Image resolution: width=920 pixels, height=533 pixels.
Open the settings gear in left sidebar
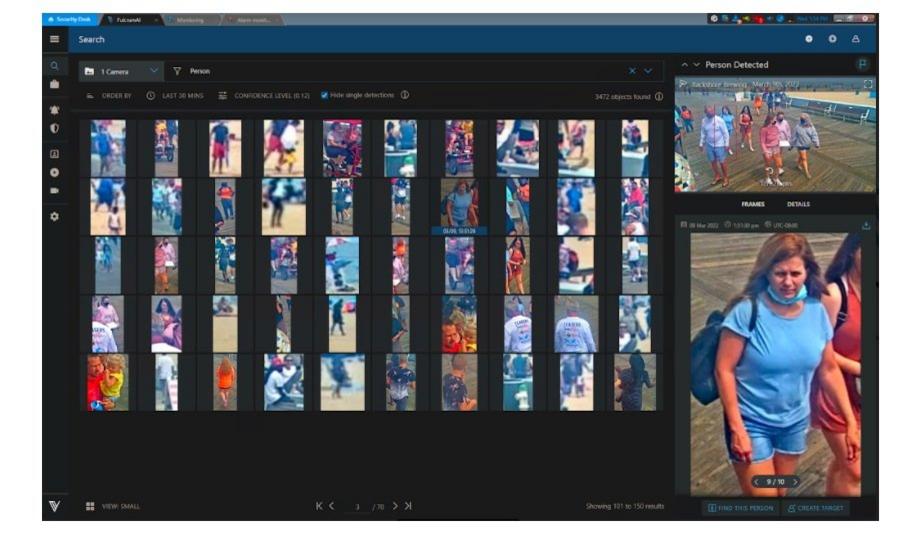[x=55, y=217]
